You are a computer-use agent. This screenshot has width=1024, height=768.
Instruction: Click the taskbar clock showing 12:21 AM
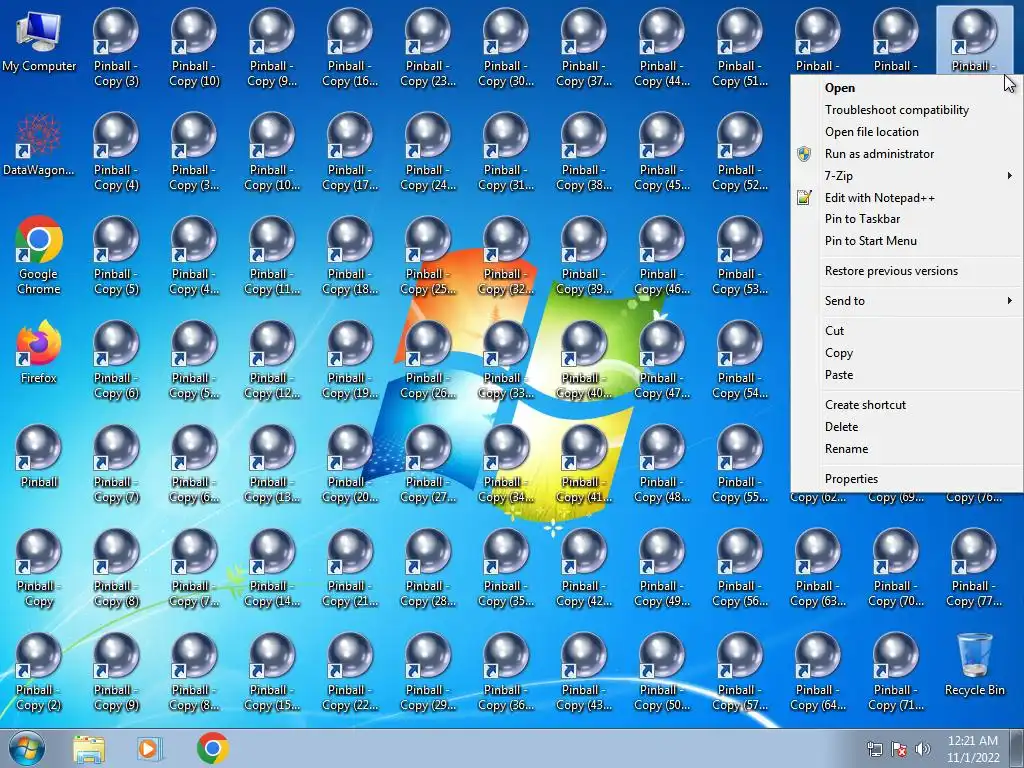973,749
